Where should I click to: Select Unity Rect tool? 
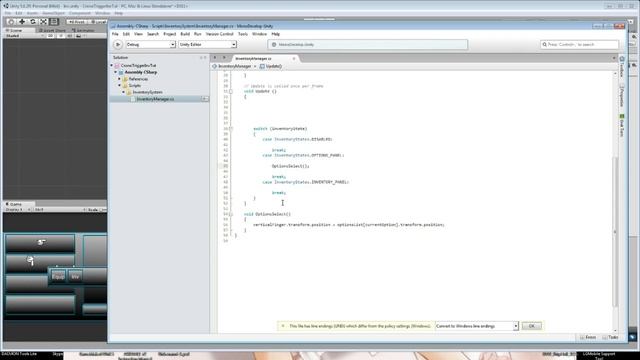[54, 22]
